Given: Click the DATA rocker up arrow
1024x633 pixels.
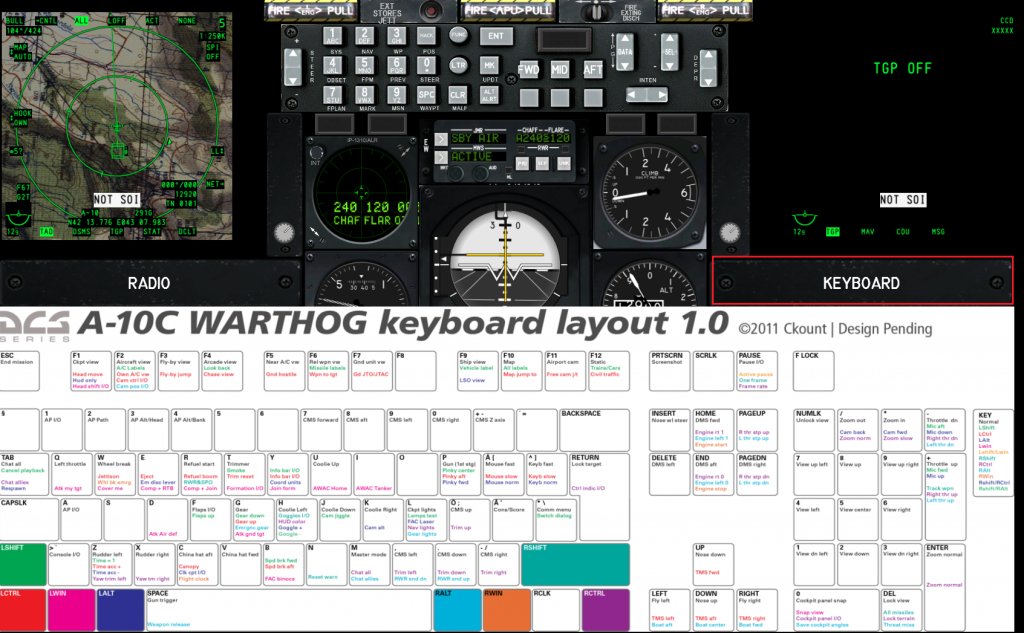Looking at the screenshot, I should tap(625, 38).
